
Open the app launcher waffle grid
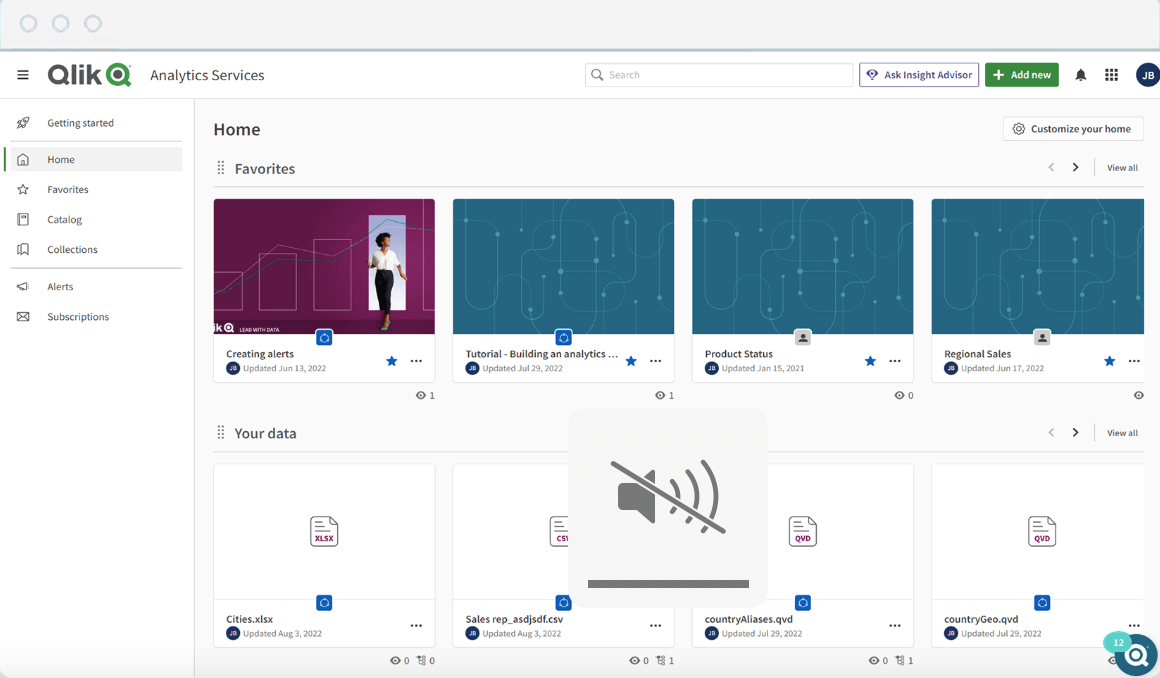1111,74
